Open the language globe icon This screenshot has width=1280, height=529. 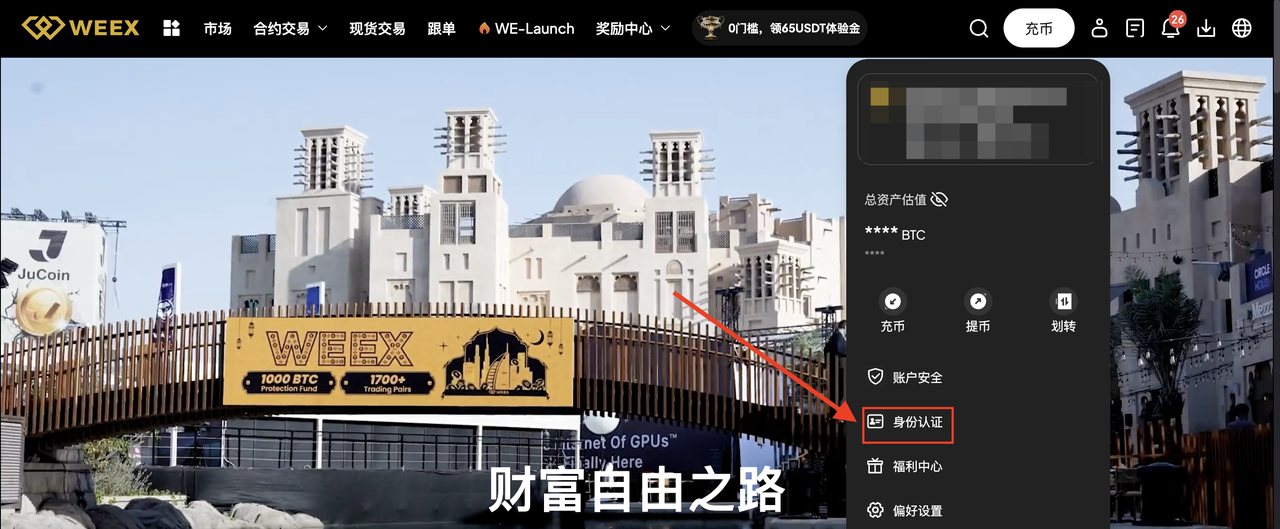1242,28
